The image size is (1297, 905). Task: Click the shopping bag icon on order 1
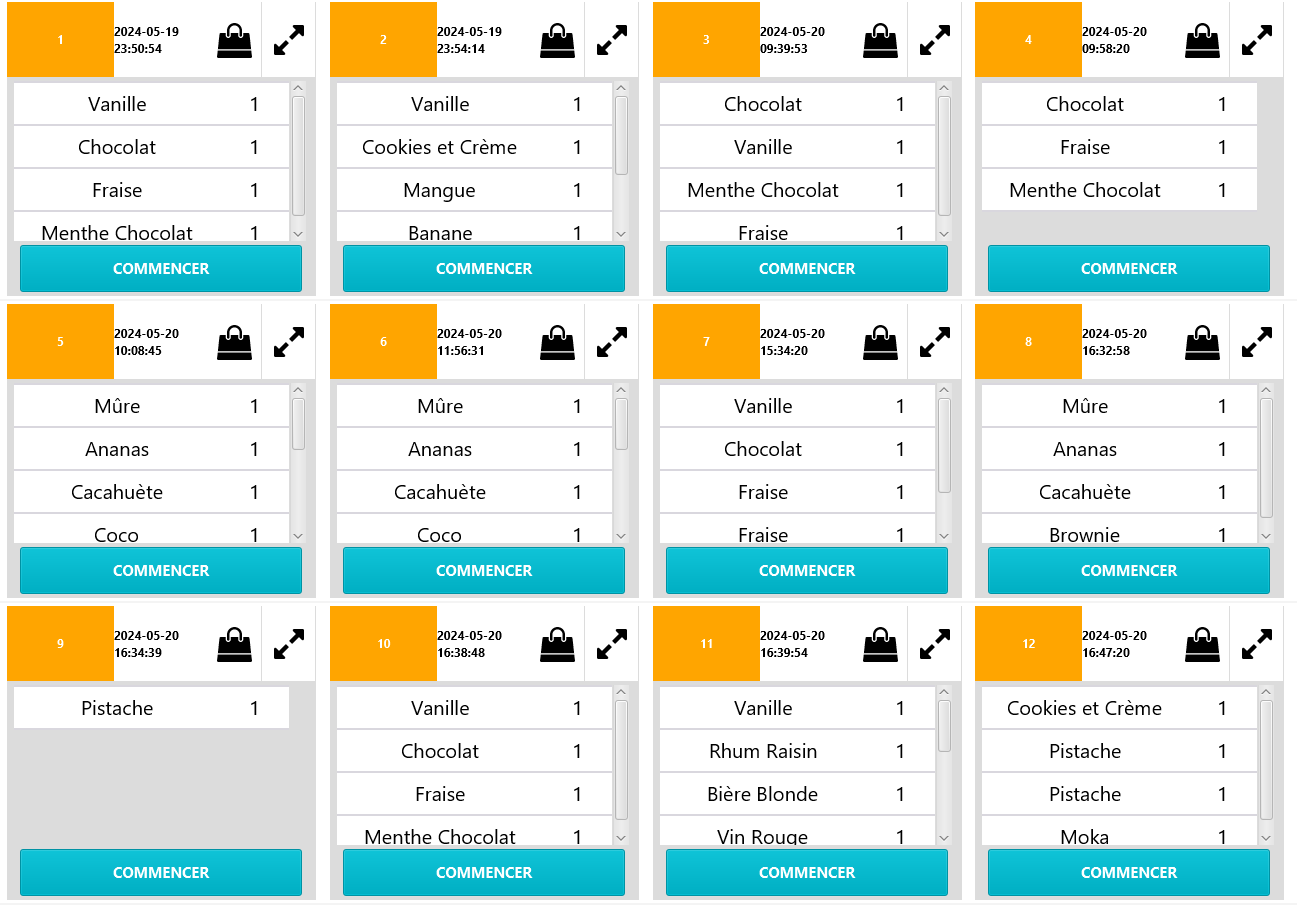click(x=235, y=40)
